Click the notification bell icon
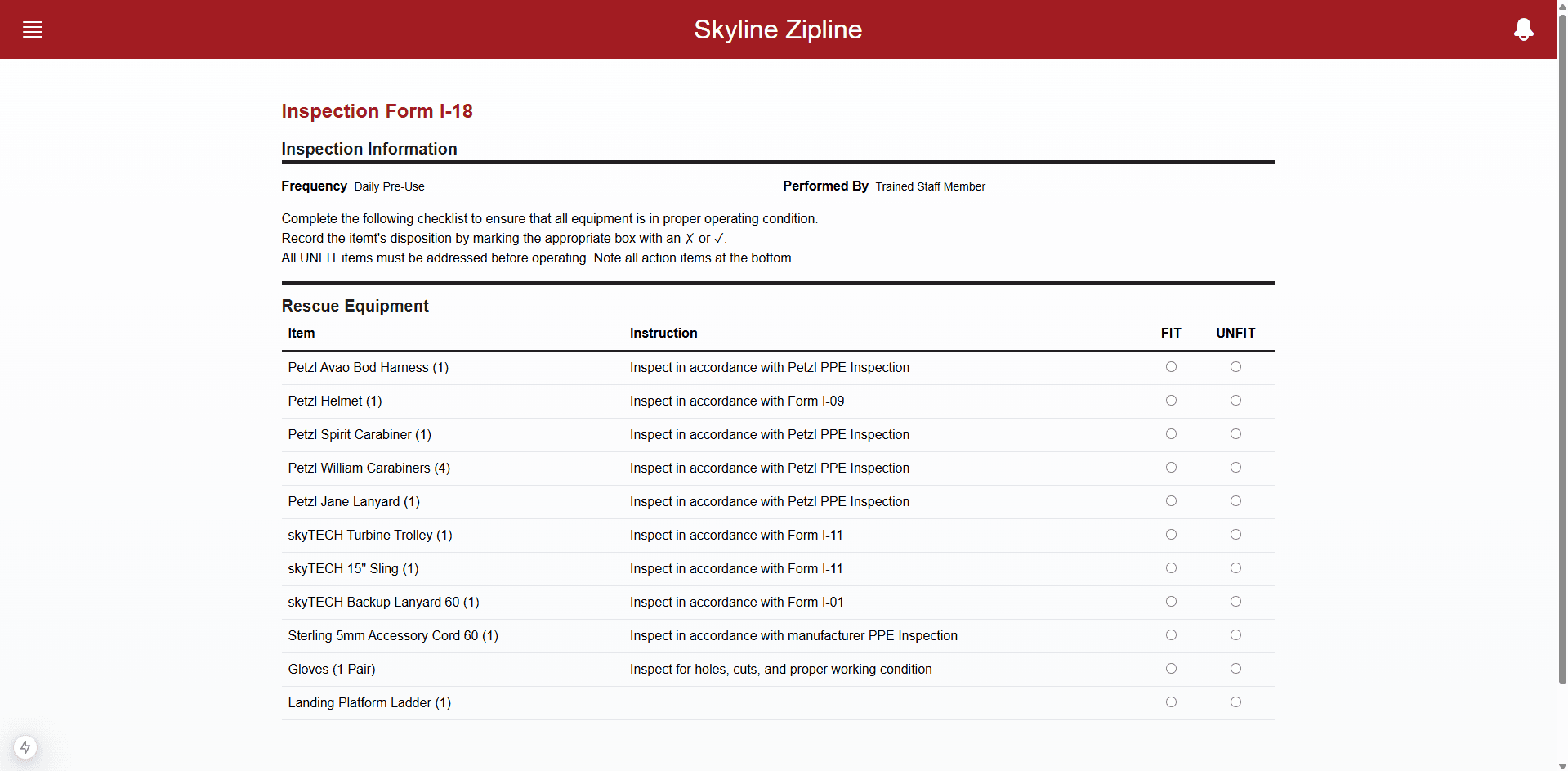This screenshot has width=1568, height=771. (1524, 29)
